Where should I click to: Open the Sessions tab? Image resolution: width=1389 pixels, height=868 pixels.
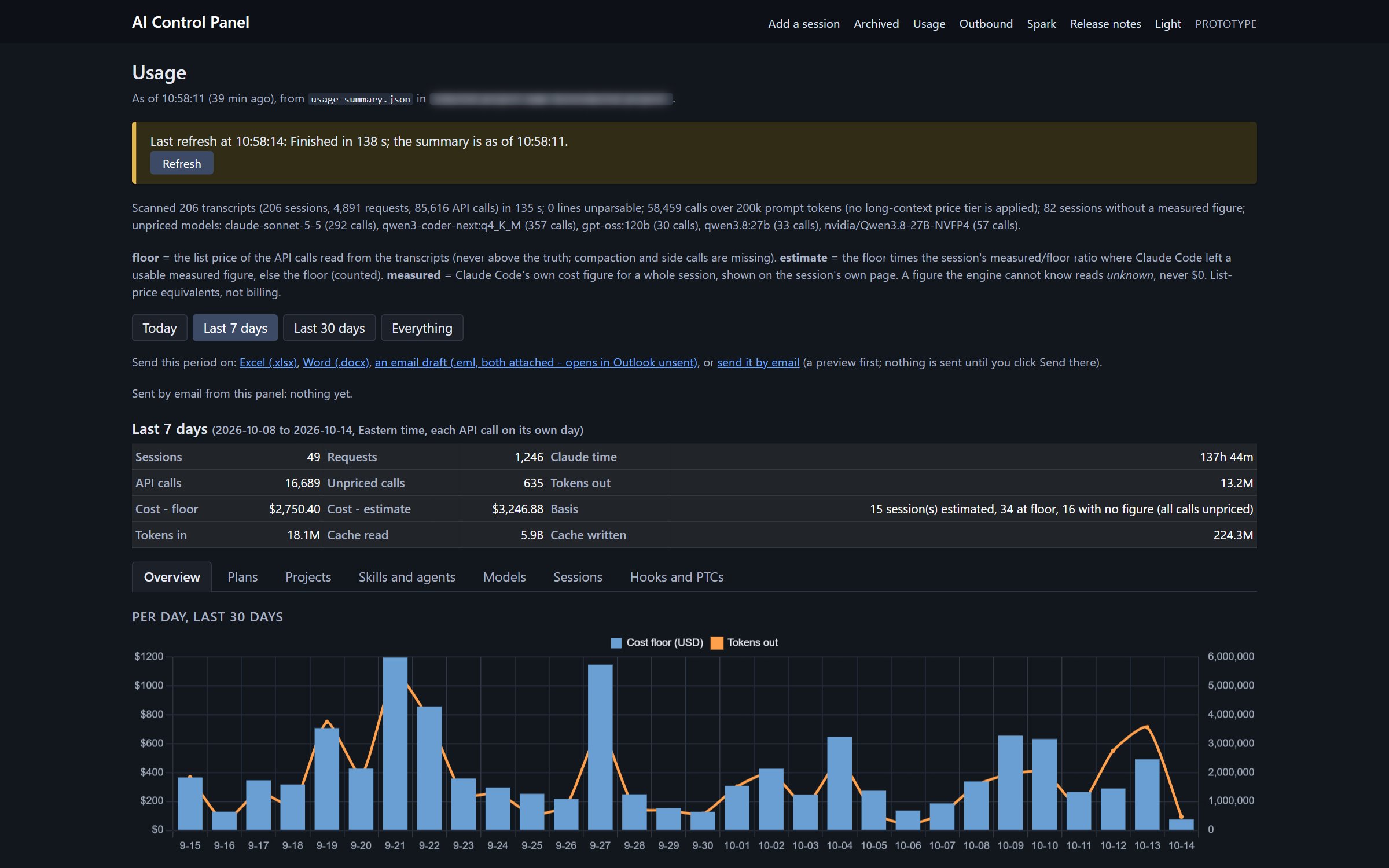pyautogui.click(x=578, y=577)
